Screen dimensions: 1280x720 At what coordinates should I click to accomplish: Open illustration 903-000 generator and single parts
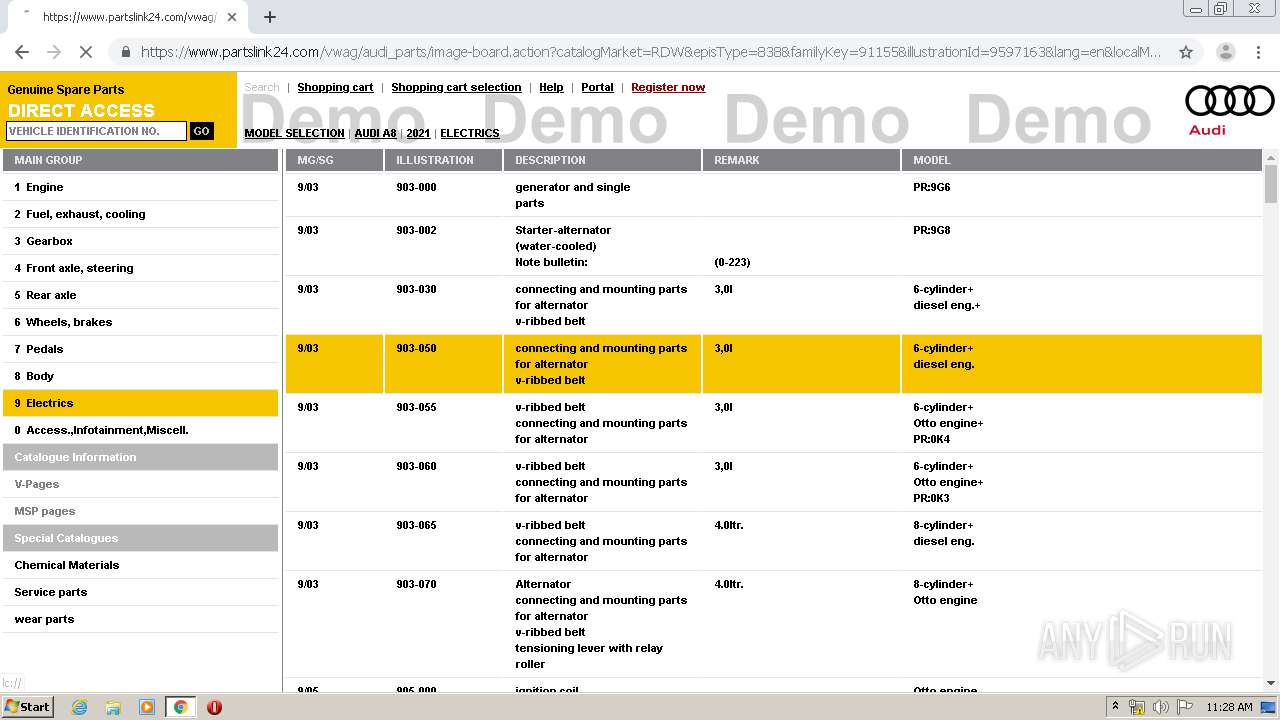tap(773, 195)
